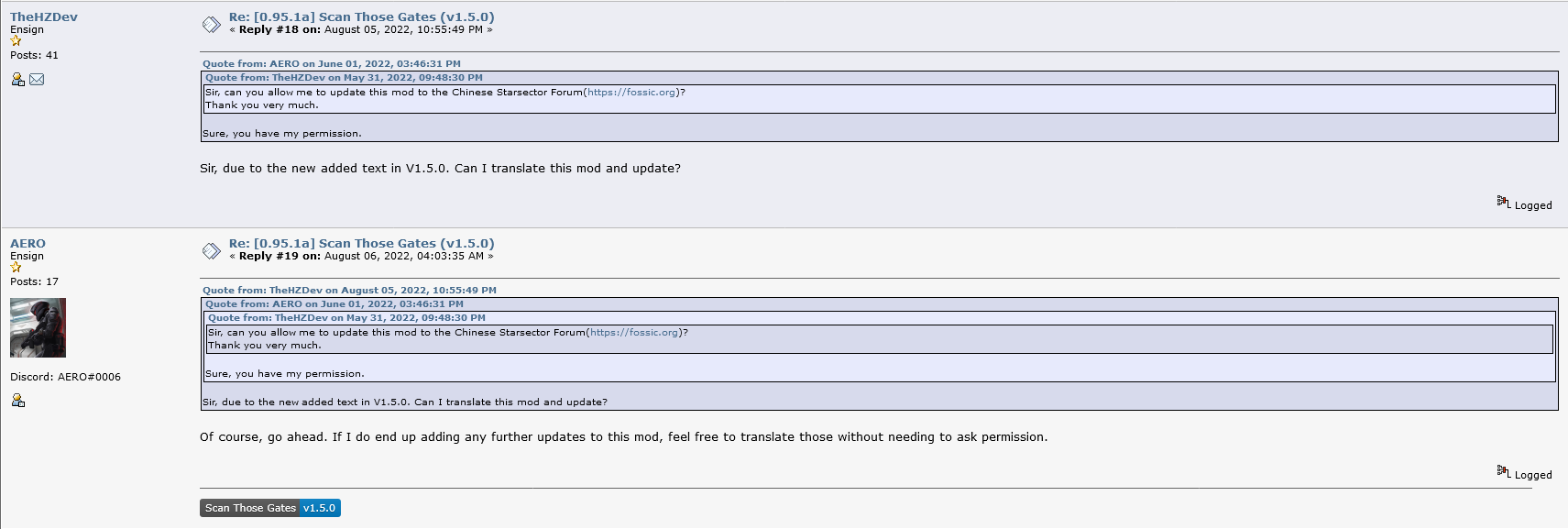Visit fossic.org link in Reply #19 quote
The width and height of the screenshot is (1568, 529).
[634, 333]
